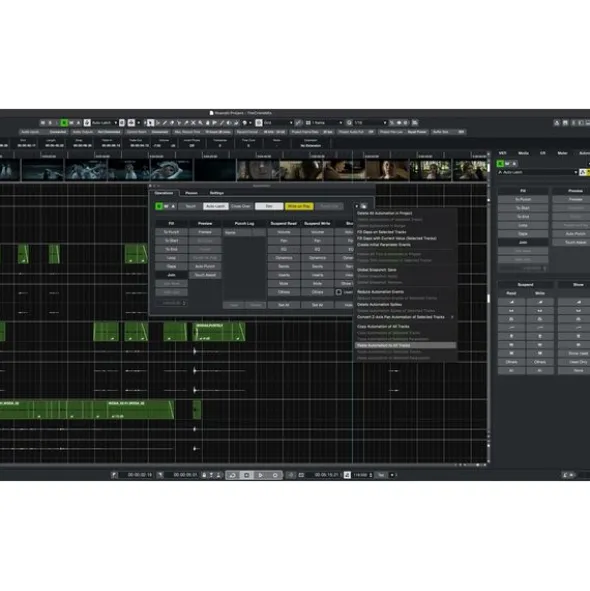Screen dimensions: 590x591
Task: Choose Create Initial Parameter Events menu item
Action: tap(405, 245)
